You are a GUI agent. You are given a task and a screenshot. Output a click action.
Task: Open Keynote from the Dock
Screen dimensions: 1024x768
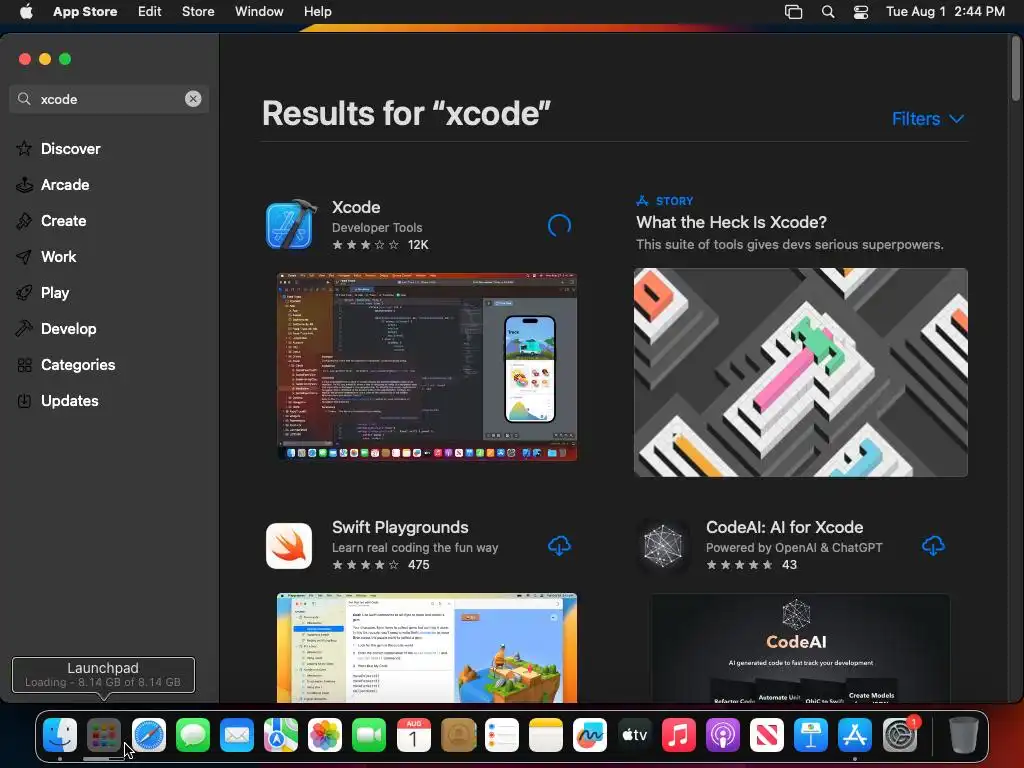tap(810, 735)
